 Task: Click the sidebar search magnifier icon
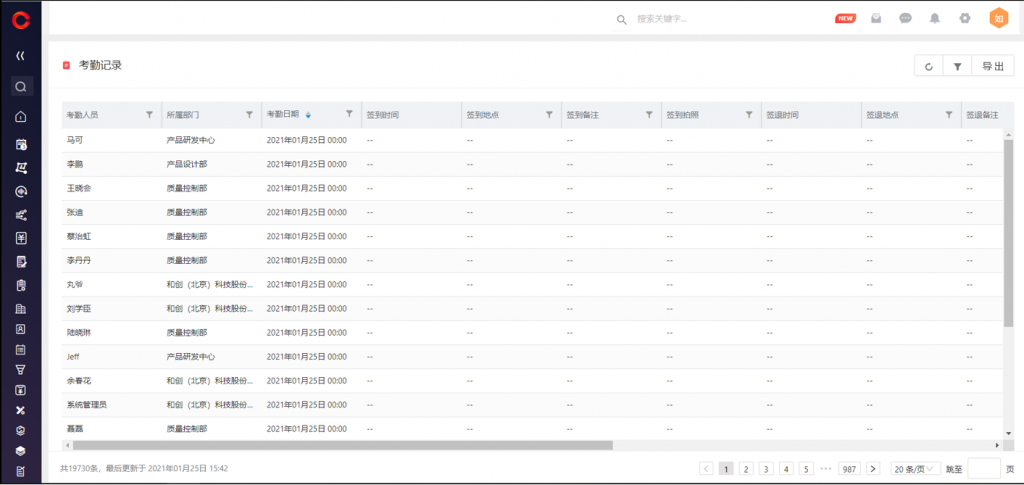click(21, 87)
